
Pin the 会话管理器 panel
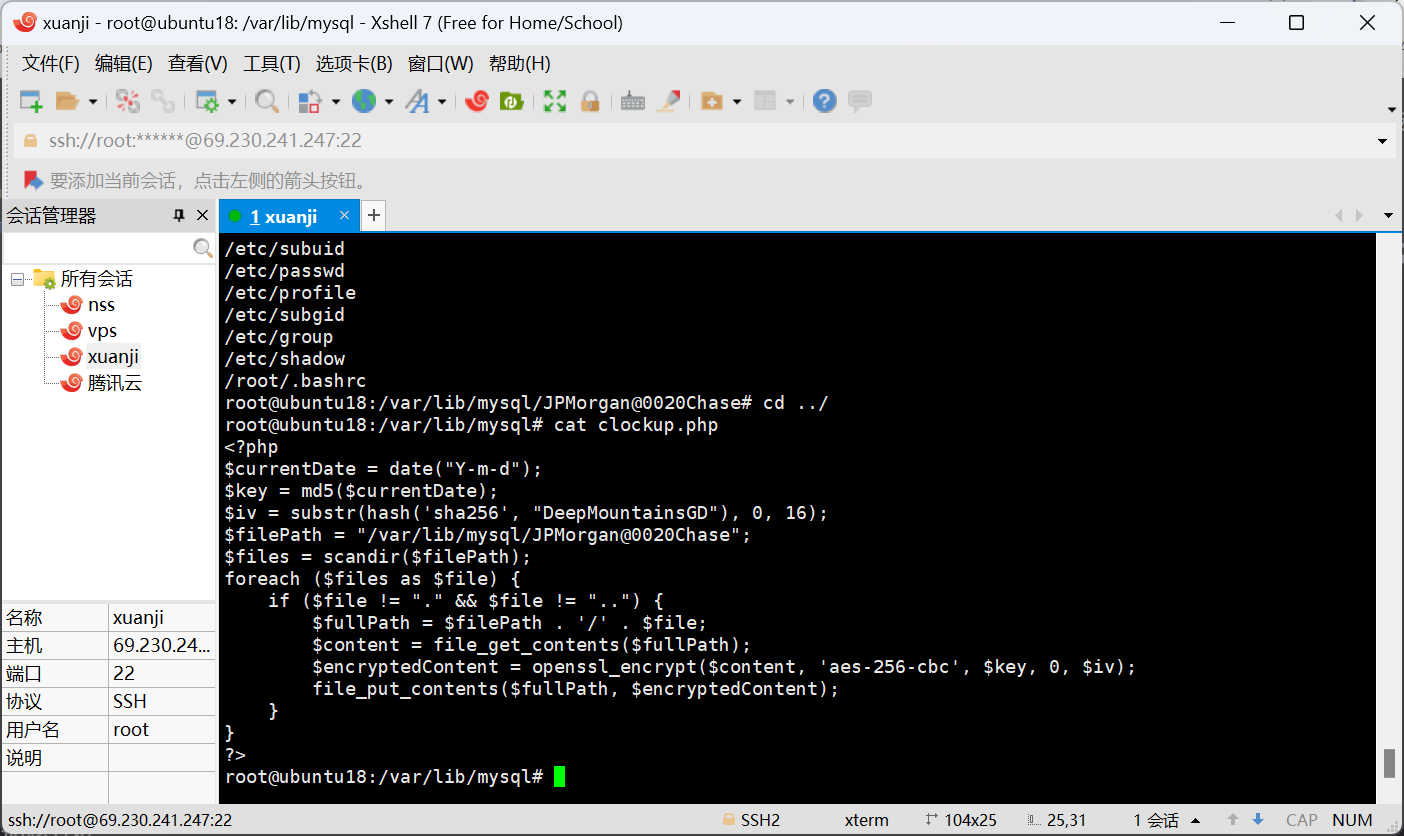179,215
